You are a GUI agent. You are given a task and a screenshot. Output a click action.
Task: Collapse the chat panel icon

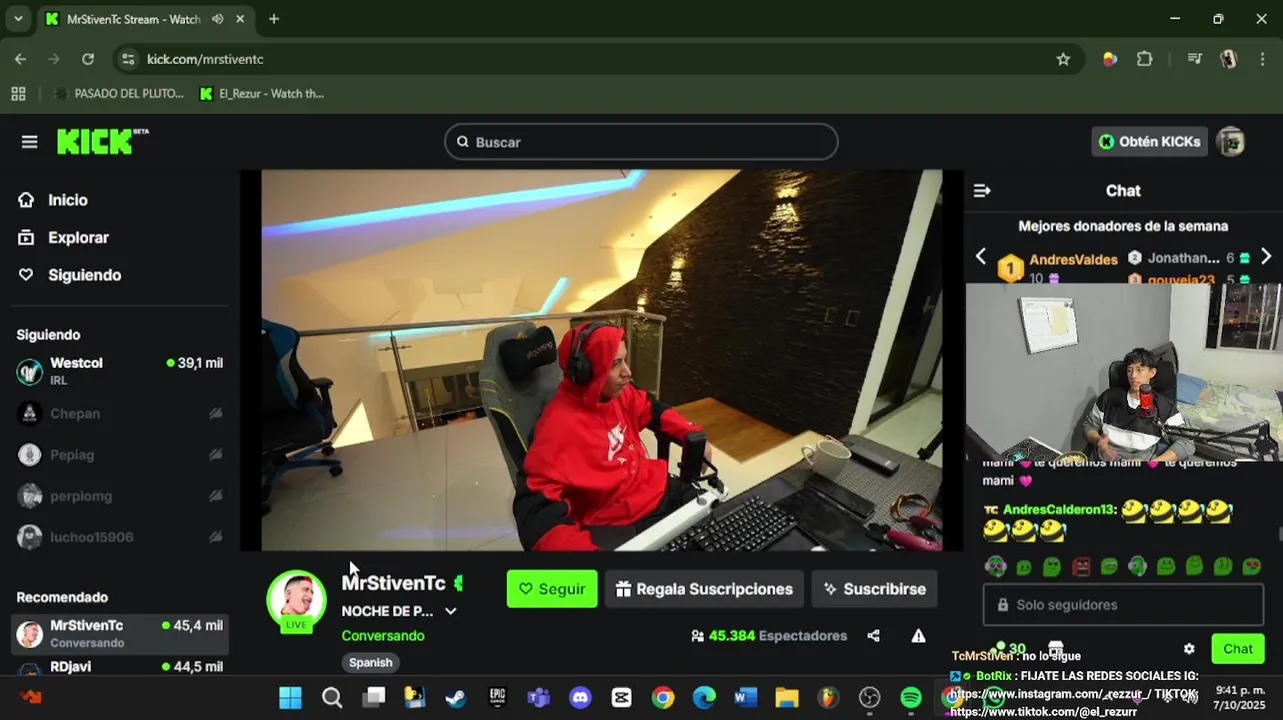coord(982,191)
